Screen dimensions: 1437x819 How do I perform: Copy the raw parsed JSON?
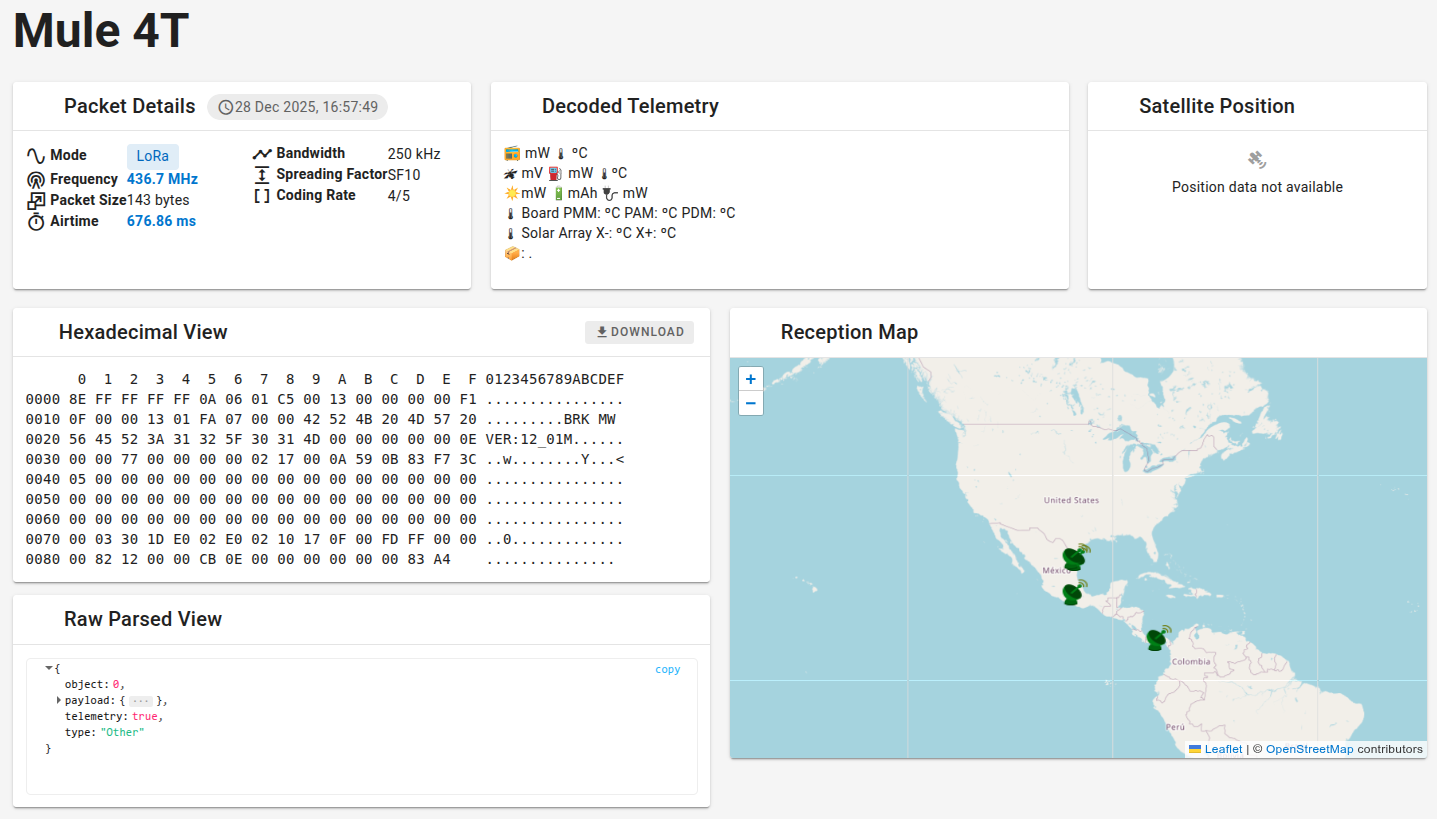pyautogui.click(x=667, y=670)
